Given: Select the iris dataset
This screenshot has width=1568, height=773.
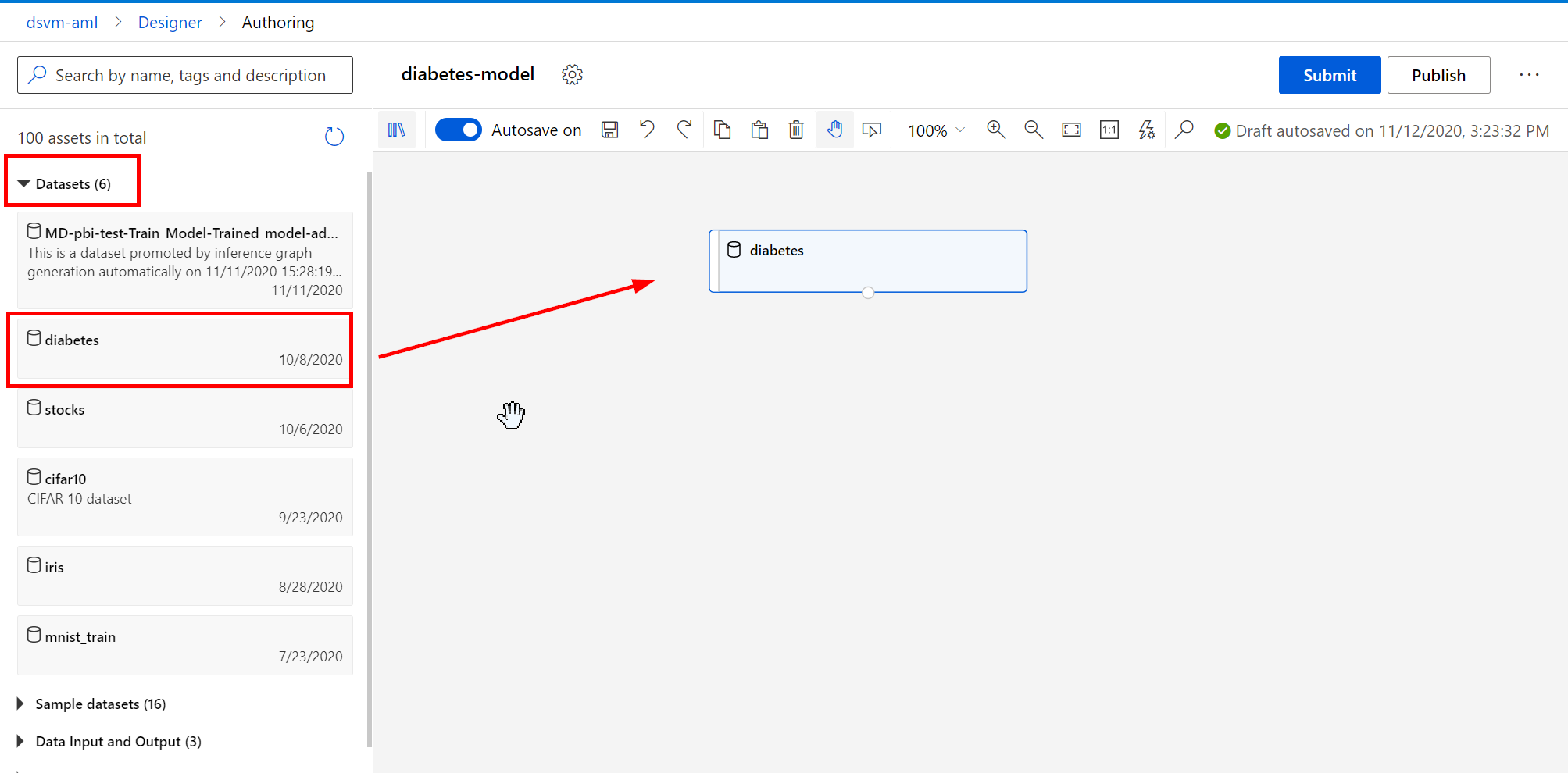Looking at the screenshot, I should point(185,576).
